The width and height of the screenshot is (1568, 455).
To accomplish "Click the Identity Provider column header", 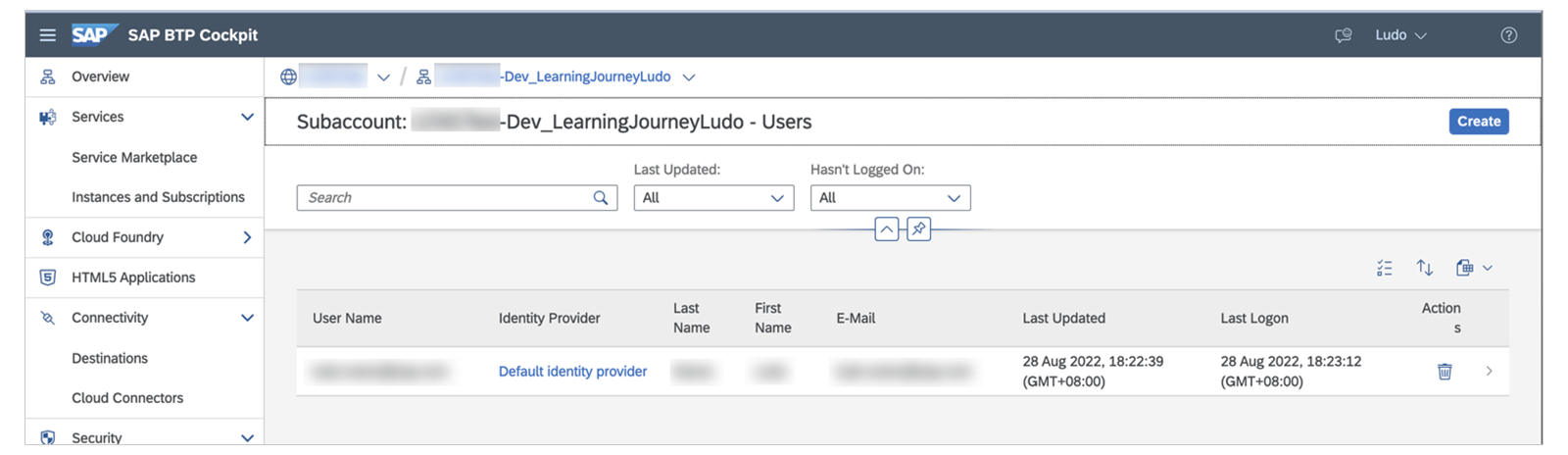I will [549, 319].
